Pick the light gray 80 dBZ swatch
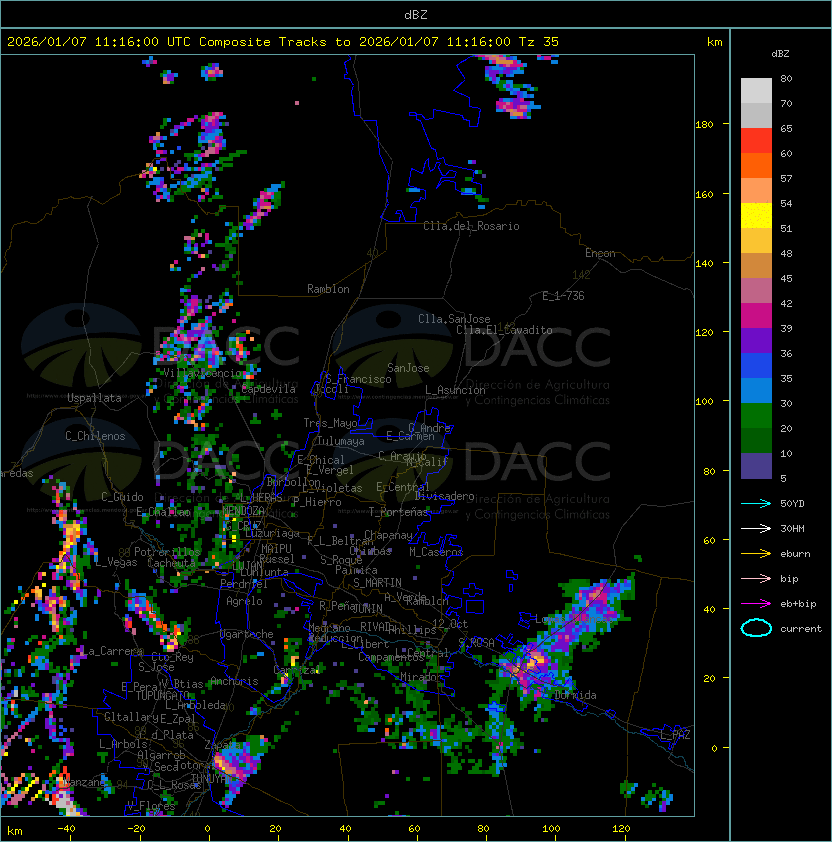 756,90
